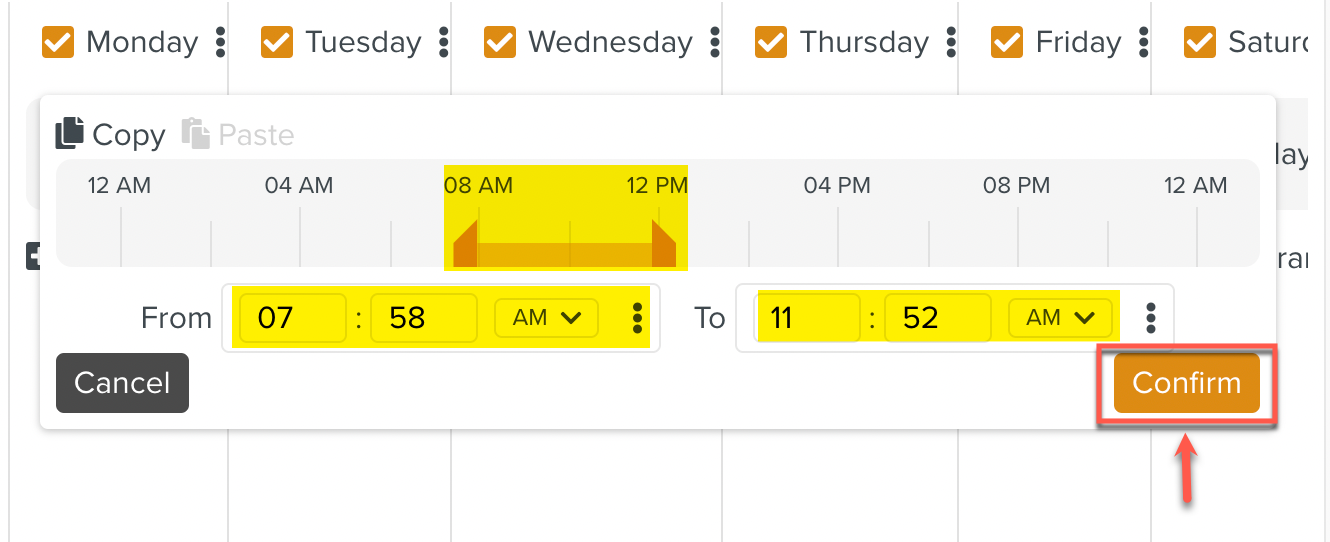
Task: Click the left handle of time range slider
Action: [x=465, y=246]
